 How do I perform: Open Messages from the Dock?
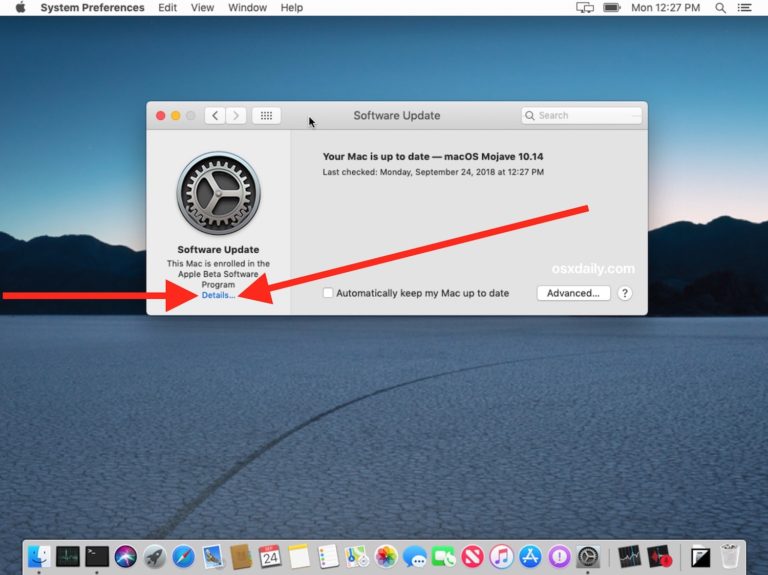point(415,557)
